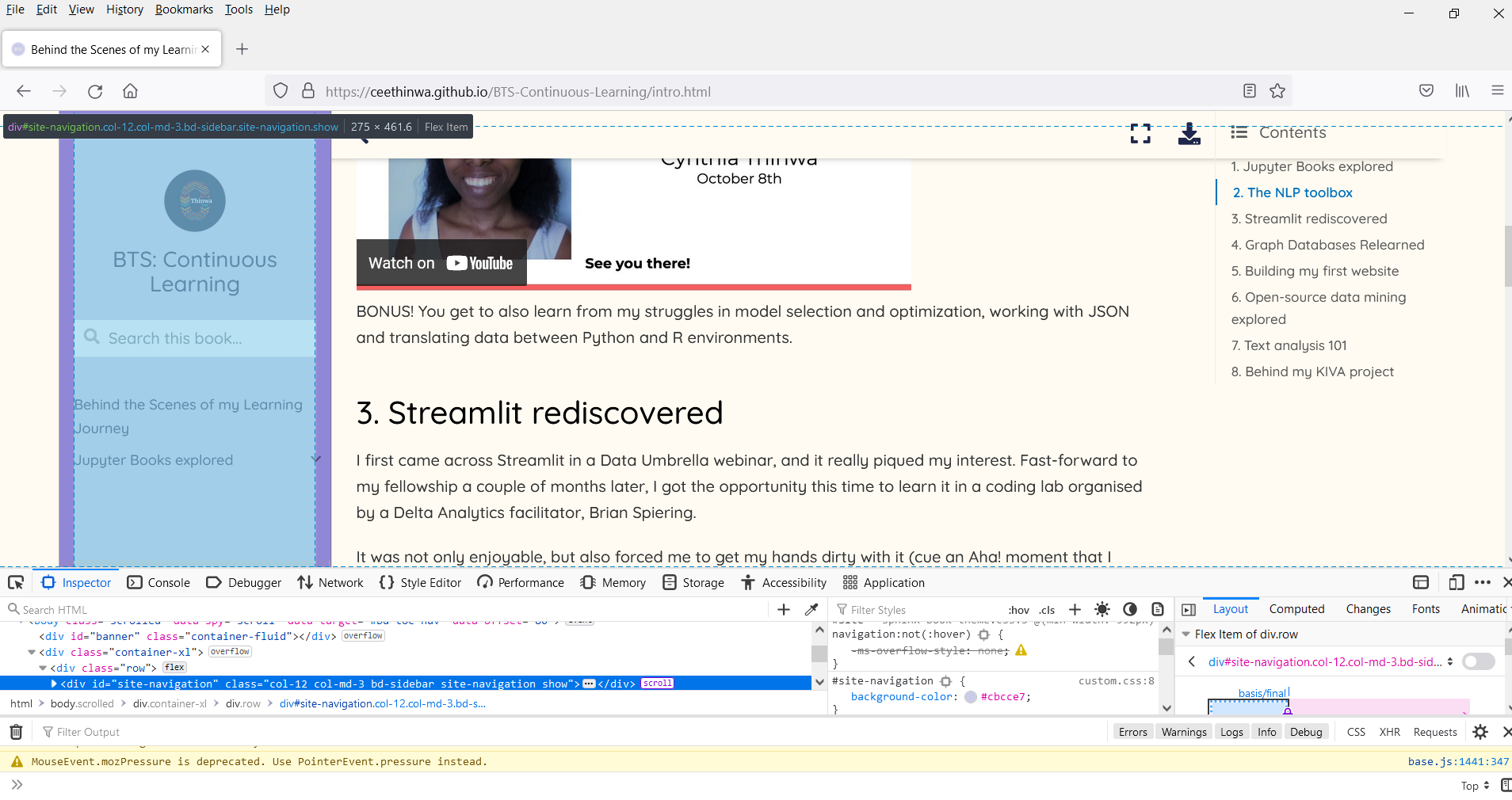The height and width of the screenshot is (800, 1512).
Task: Select an iframe as target document
Action: (1421, 583)
